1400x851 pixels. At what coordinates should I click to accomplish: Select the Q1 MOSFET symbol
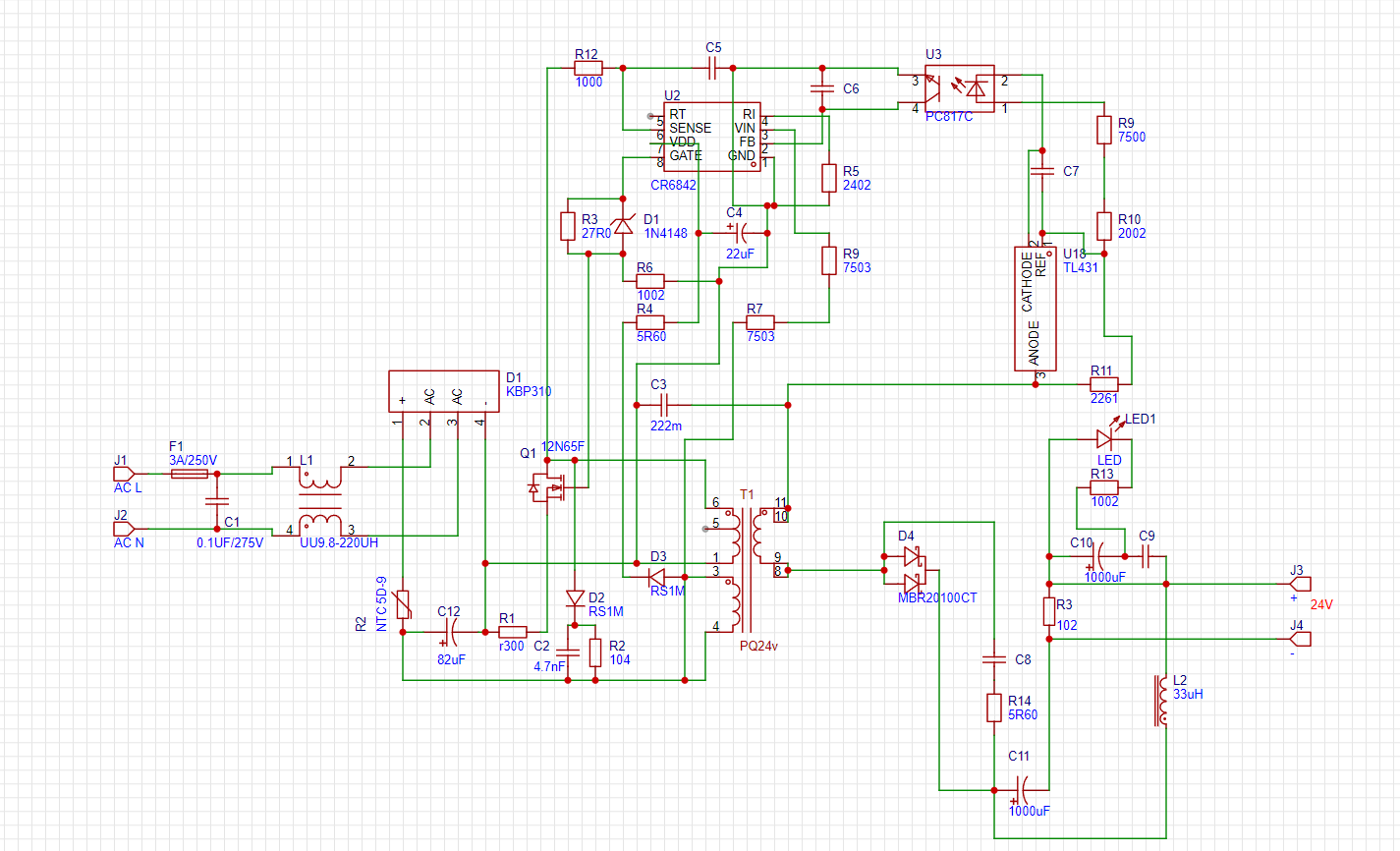[x=546, y=485]
